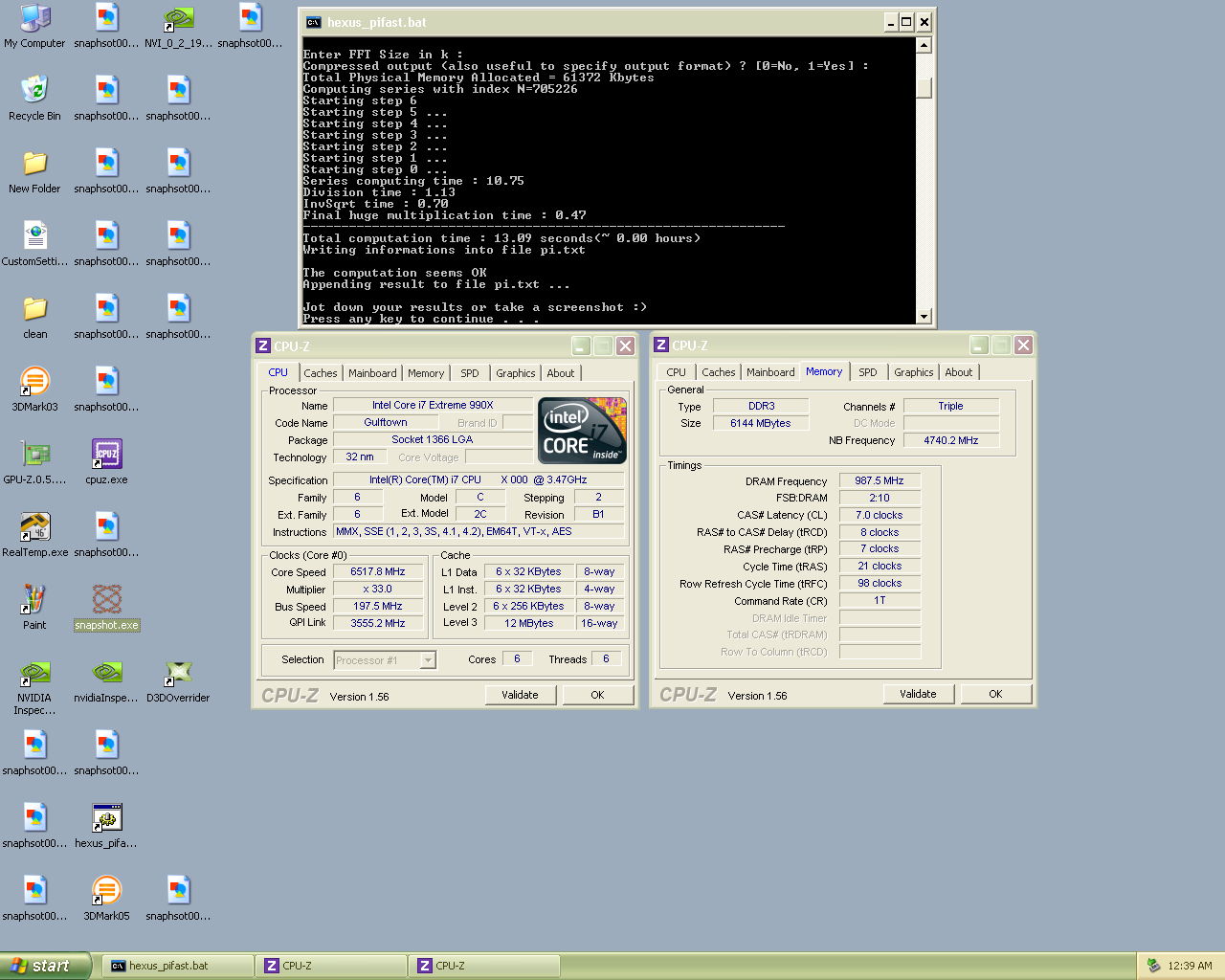
Task: Open the Windows Start menu
Action: pos(45,966)
